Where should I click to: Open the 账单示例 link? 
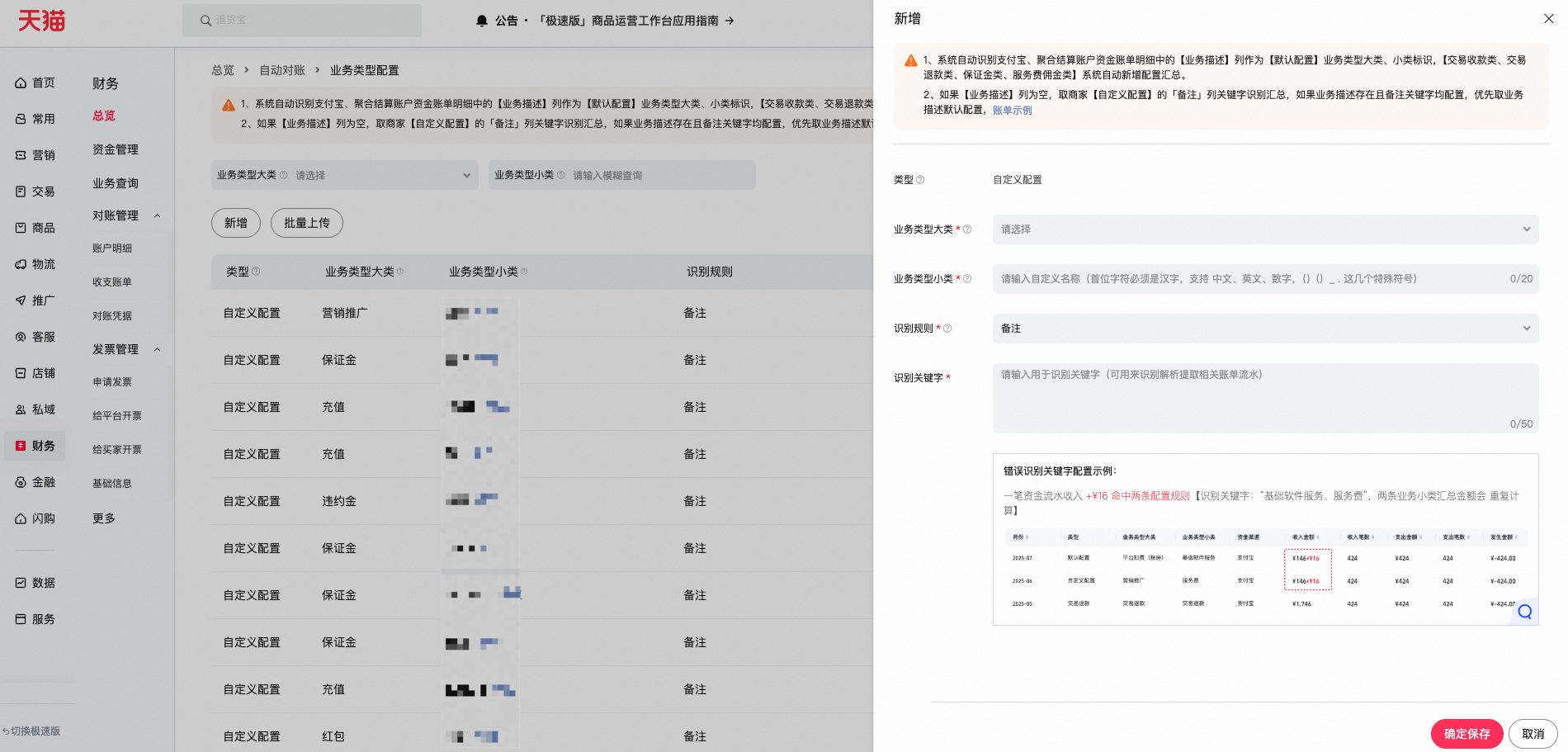pos(1012,110)
